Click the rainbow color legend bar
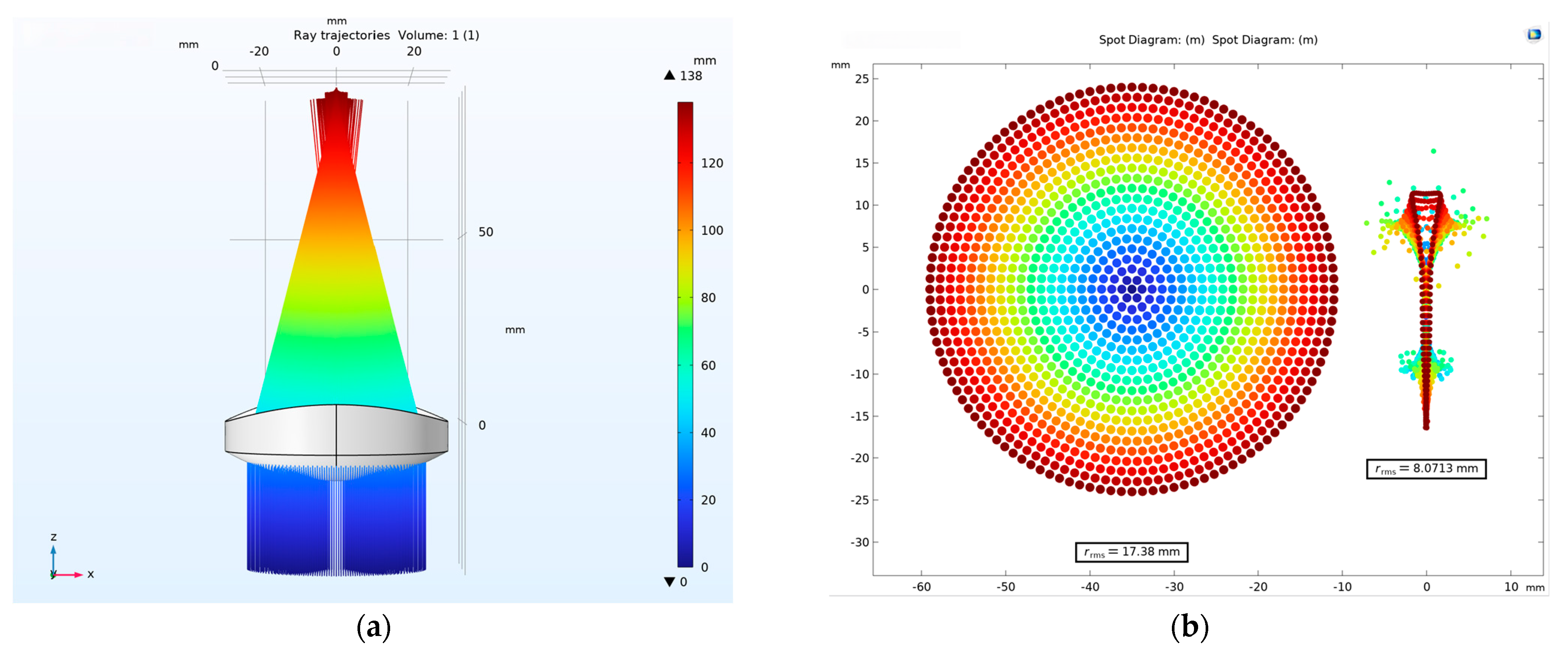 click(685, 334)
